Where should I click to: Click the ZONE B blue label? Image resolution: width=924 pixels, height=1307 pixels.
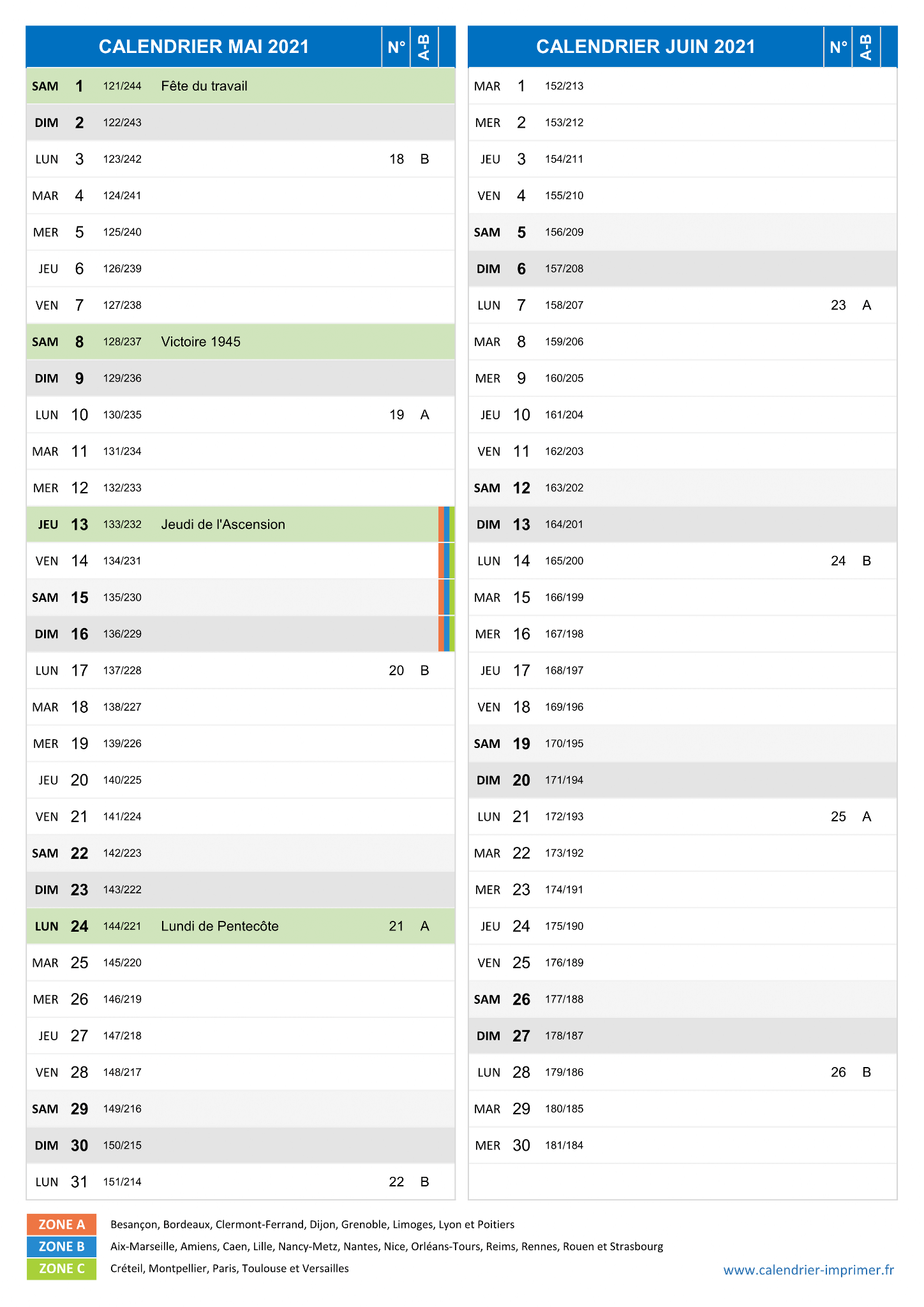click(61, 1246)
